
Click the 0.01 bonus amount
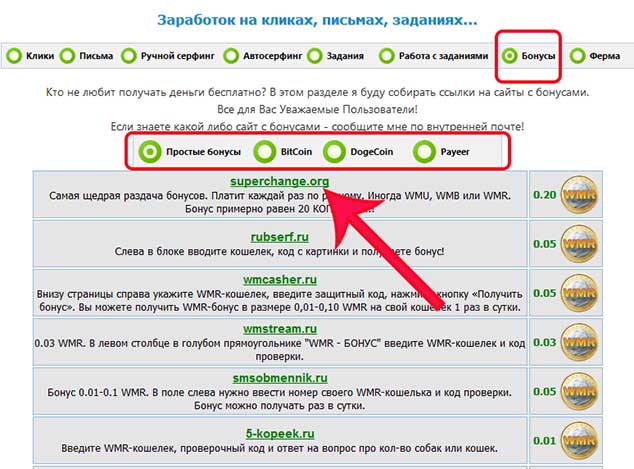pyautogui.click(x=545, y=441)
